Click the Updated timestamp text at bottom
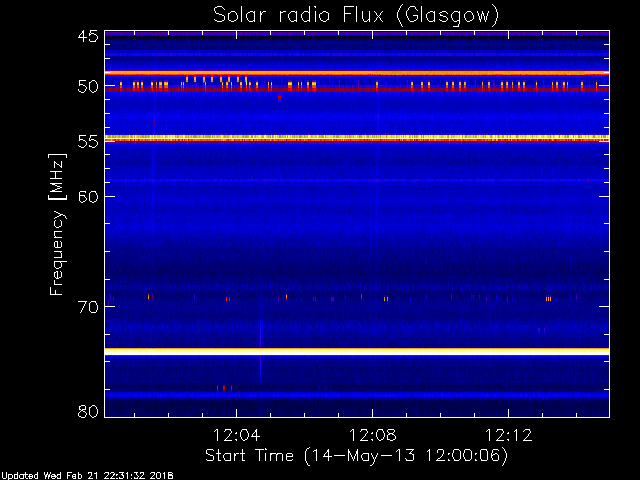The width and height of the screenshot is (640, 480). coord(88,475)
